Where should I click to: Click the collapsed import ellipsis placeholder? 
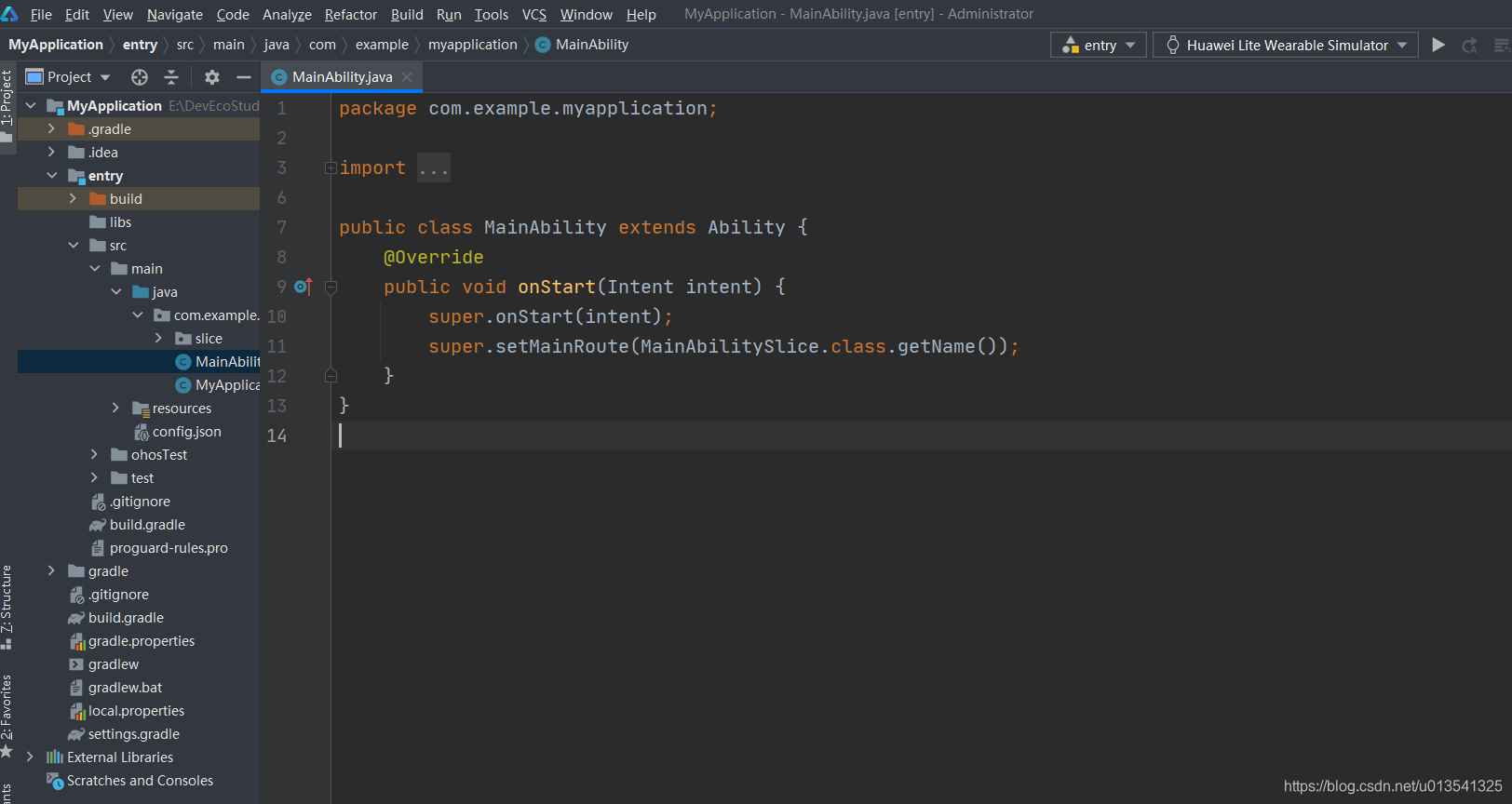[x=434, y=168]
